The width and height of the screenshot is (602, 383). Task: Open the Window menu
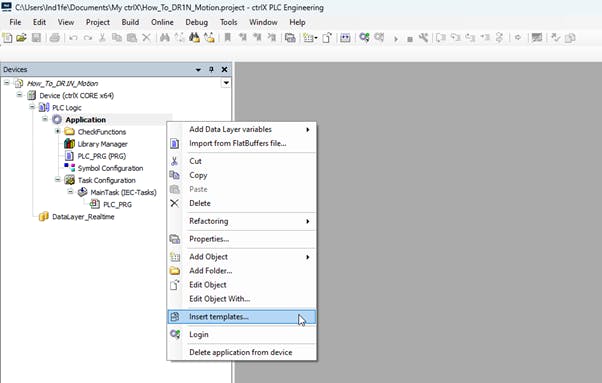(263, 22)
